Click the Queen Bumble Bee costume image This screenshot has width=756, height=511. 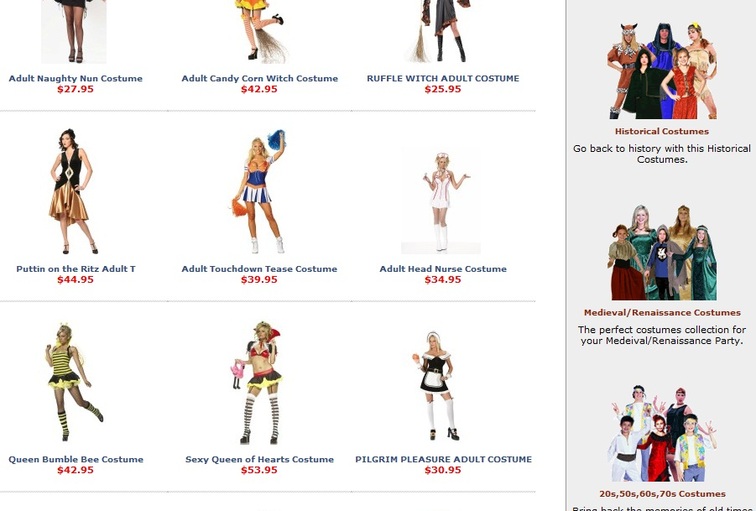point(74,382)
